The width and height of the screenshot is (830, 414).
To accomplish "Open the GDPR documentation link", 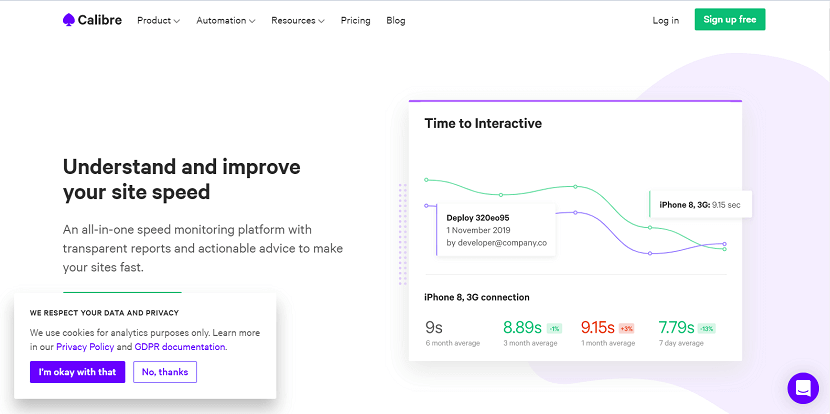I will pyautogui.click(x=179, y=347).
